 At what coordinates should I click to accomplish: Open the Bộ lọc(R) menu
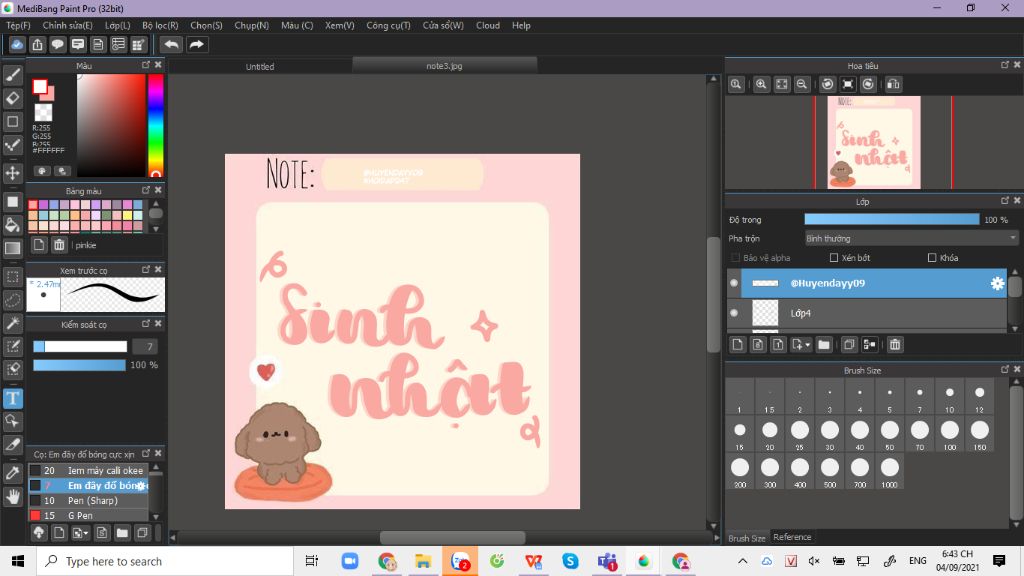(160, 25)
